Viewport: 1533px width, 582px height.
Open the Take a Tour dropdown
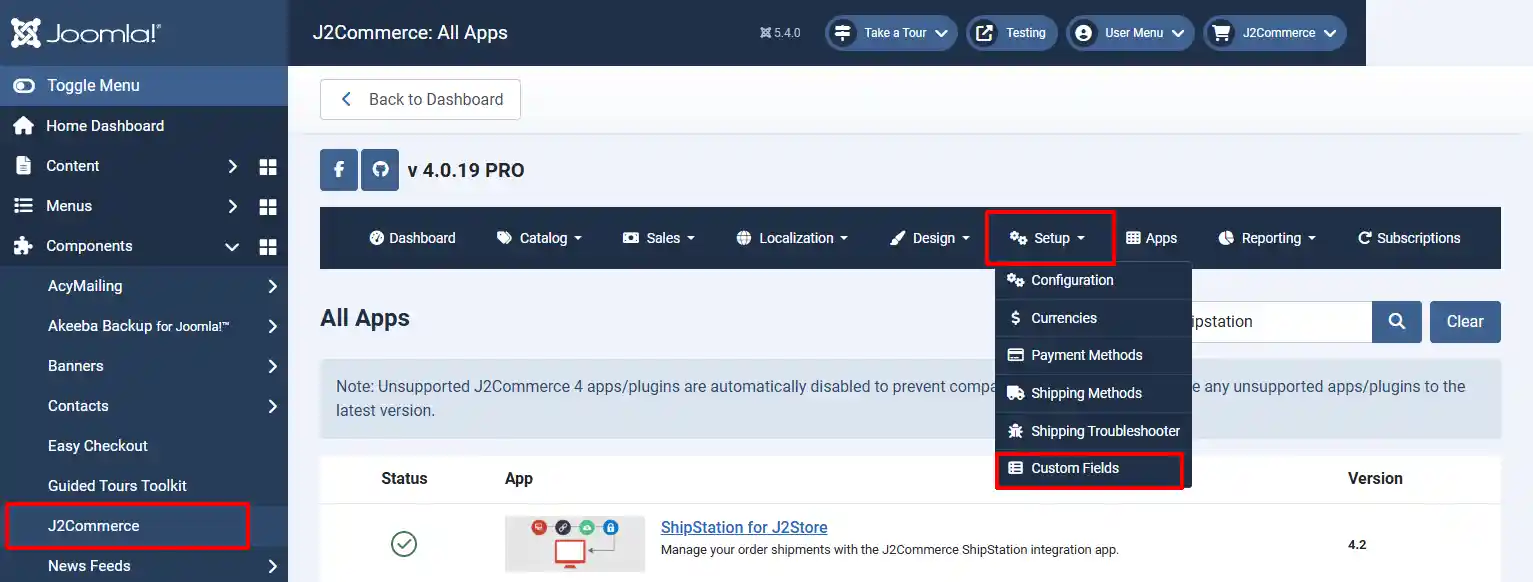(891, 33)
